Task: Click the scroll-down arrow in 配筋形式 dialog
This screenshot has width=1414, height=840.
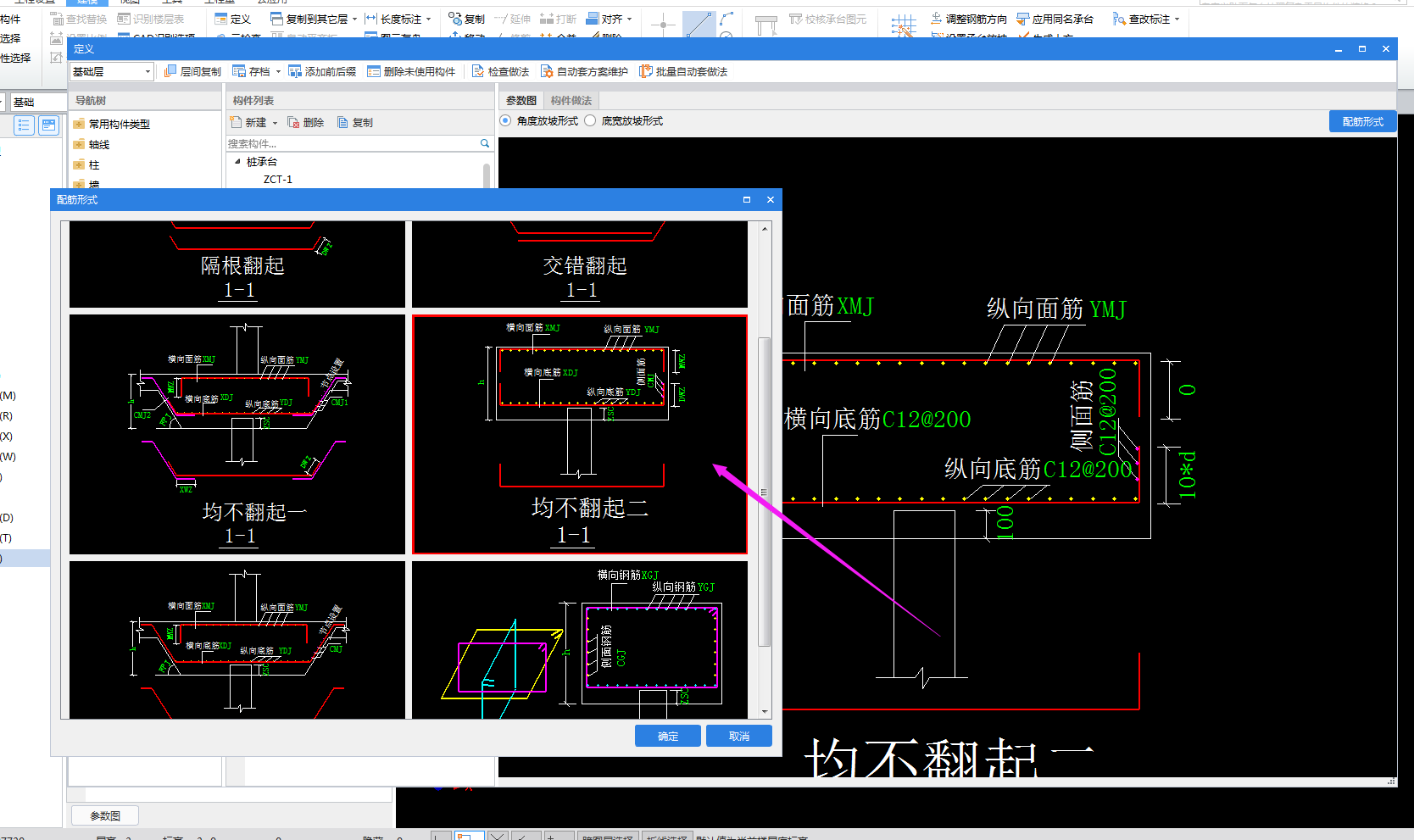Action: 765,712
